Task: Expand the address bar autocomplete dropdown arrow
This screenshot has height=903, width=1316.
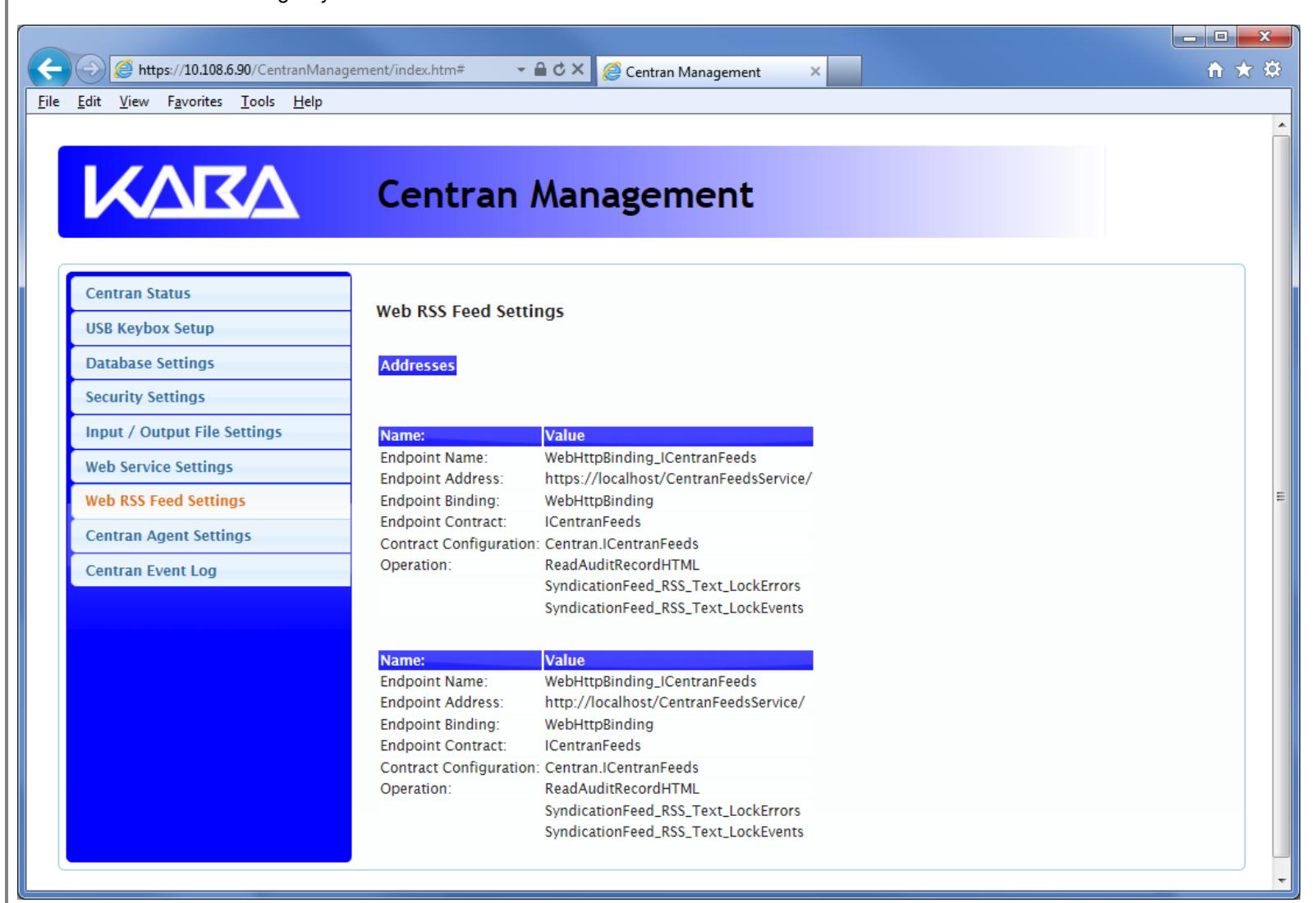Action: (x=522, y=71)
